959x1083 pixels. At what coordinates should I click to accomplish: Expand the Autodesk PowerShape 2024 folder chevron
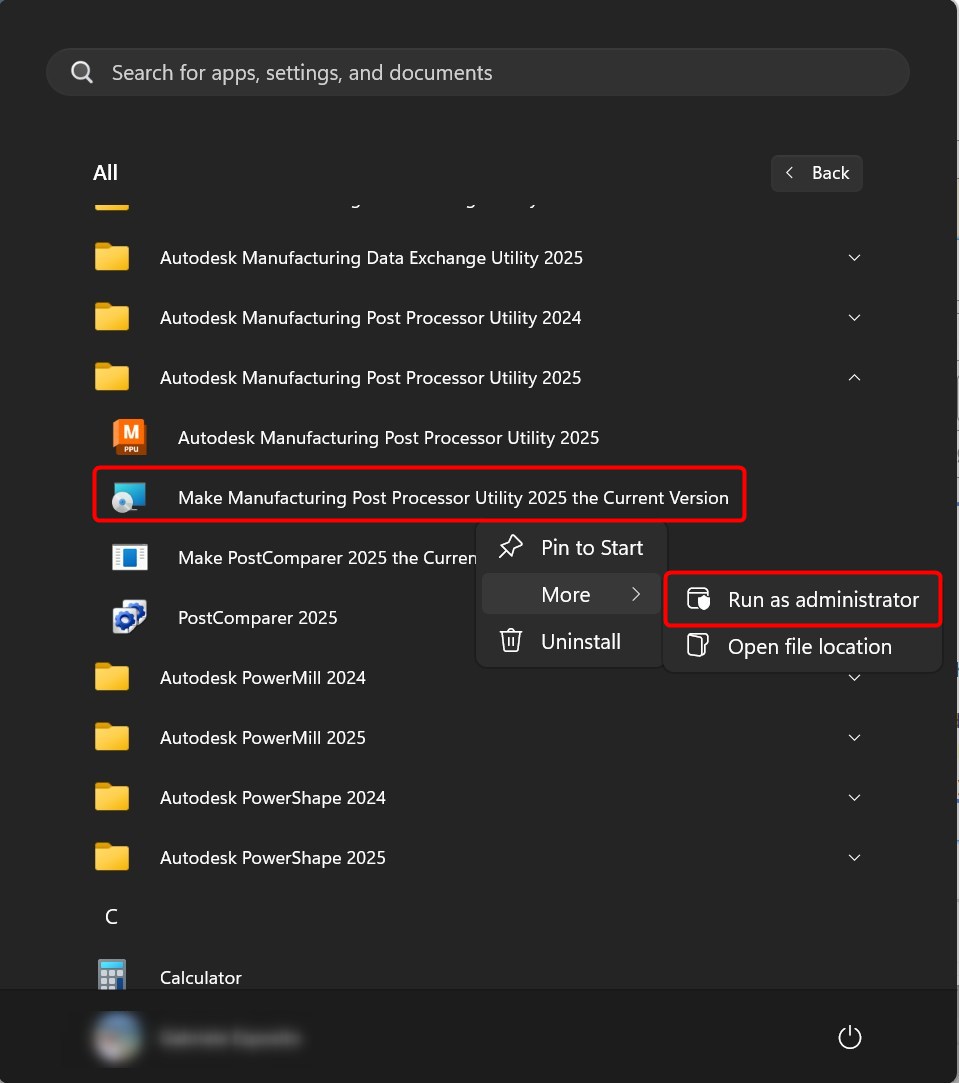(x=854, y=797)
